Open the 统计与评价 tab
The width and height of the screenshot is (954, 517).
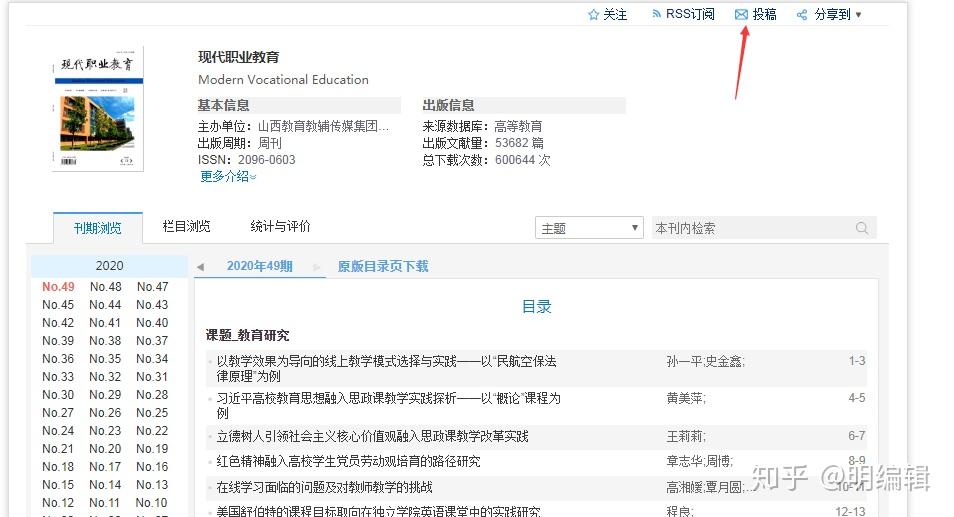(280, 226)
